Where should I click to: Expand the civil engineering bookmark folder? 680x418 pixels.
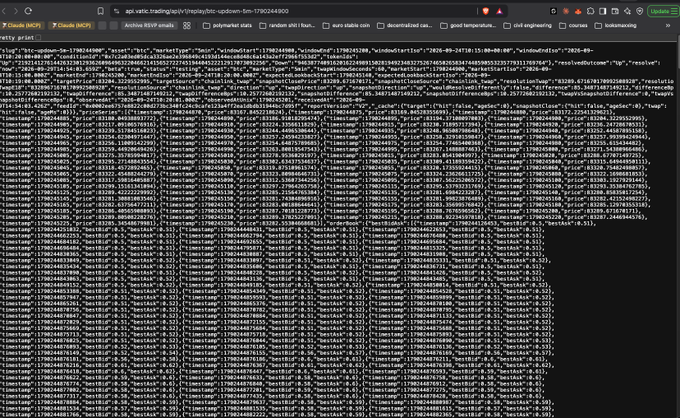point(527,26)
